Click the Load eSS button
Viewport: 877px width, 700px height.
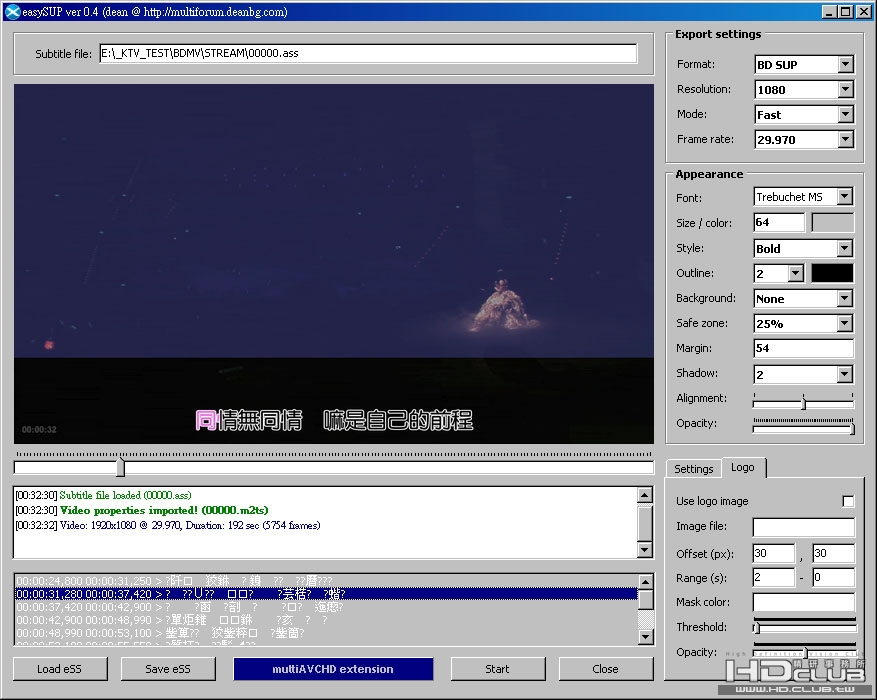pyautogui.click(x=60, y=669)
